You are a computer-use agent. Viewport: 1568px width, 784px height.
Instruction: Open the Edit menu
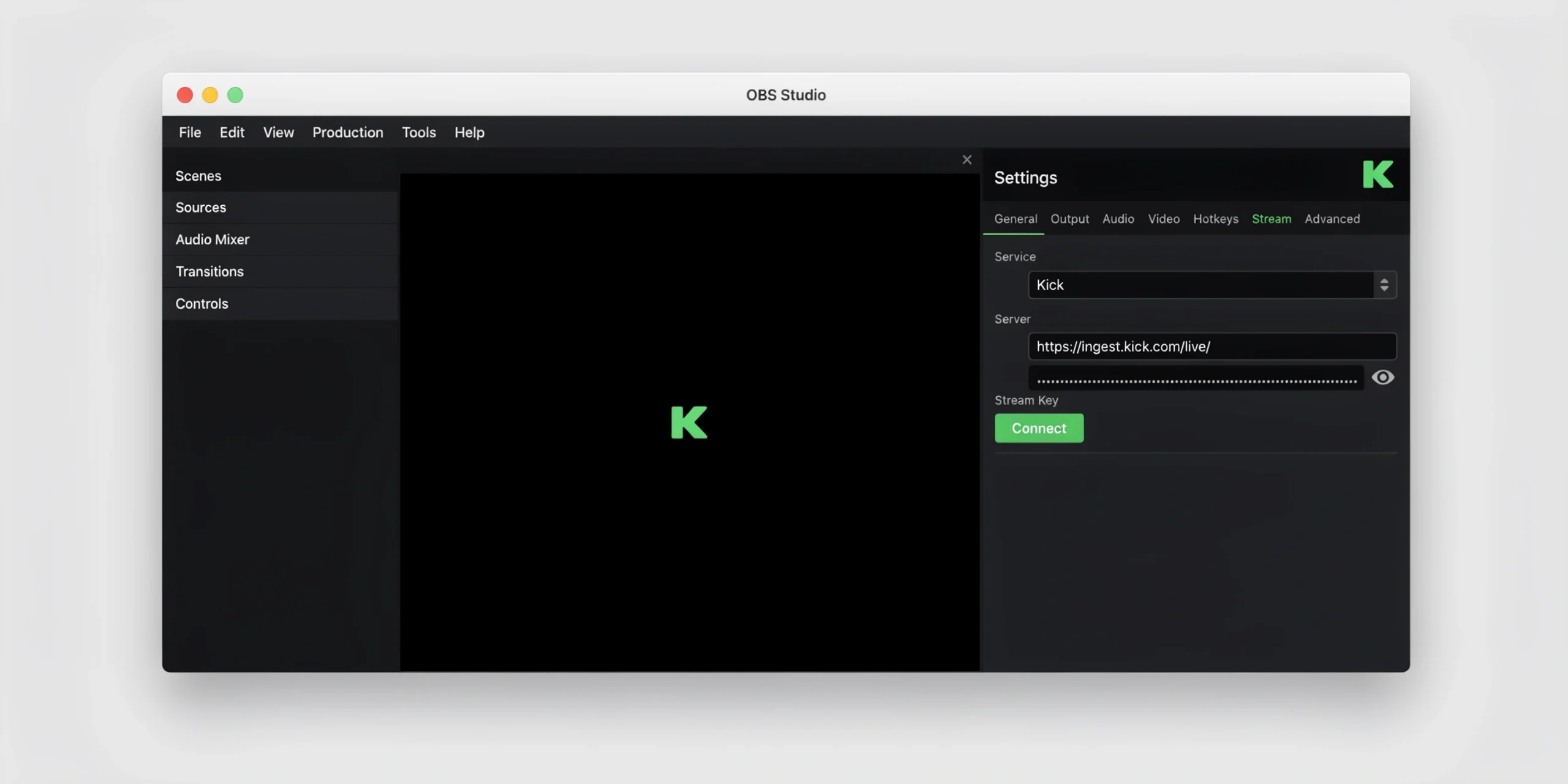pyautogui.click(x=232, y=132)
